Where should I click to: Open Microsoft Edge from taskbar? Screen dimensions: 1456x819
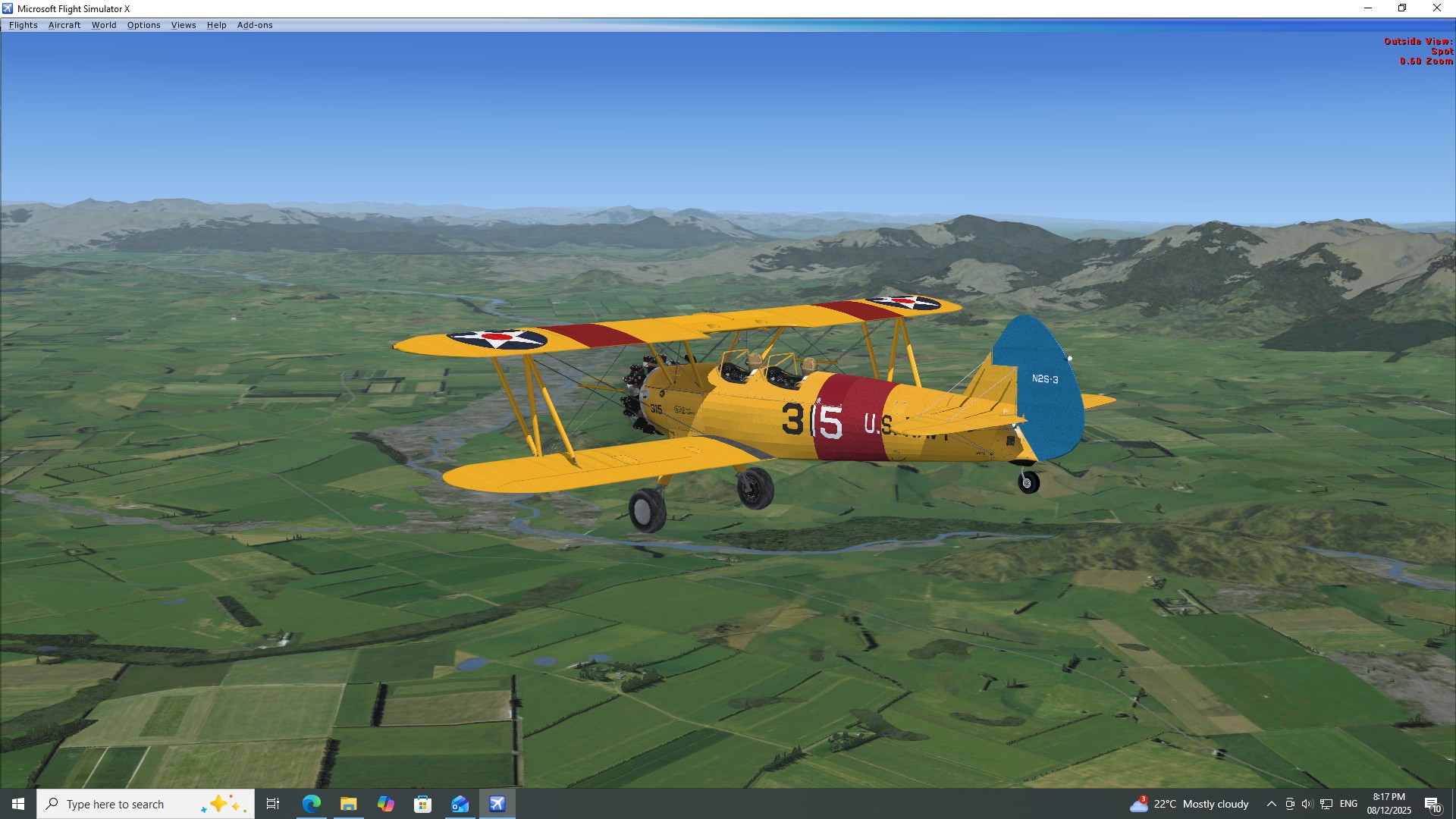tap(311, 804)
